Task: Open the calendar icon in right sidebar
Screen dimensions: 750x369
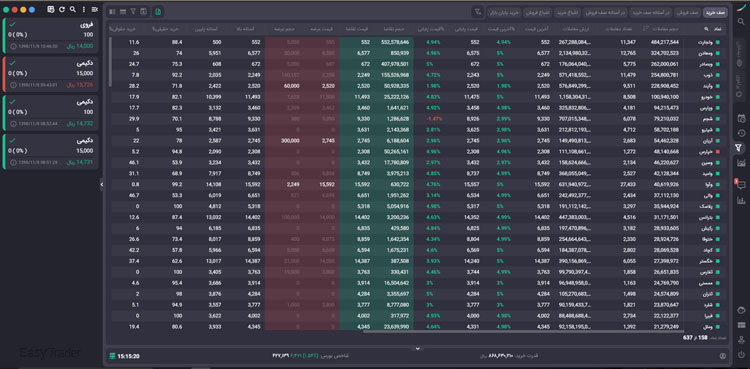Action: coord(741,118)
